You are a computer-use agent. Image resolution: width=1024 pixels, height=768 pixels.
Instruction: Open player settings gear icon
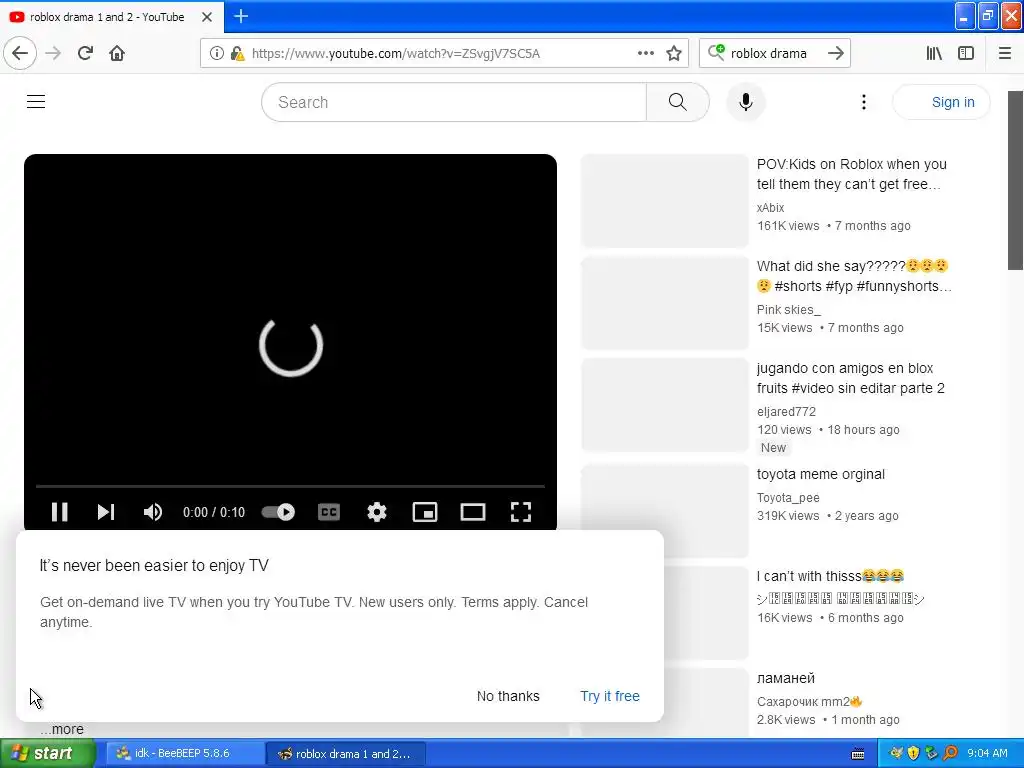377,512
